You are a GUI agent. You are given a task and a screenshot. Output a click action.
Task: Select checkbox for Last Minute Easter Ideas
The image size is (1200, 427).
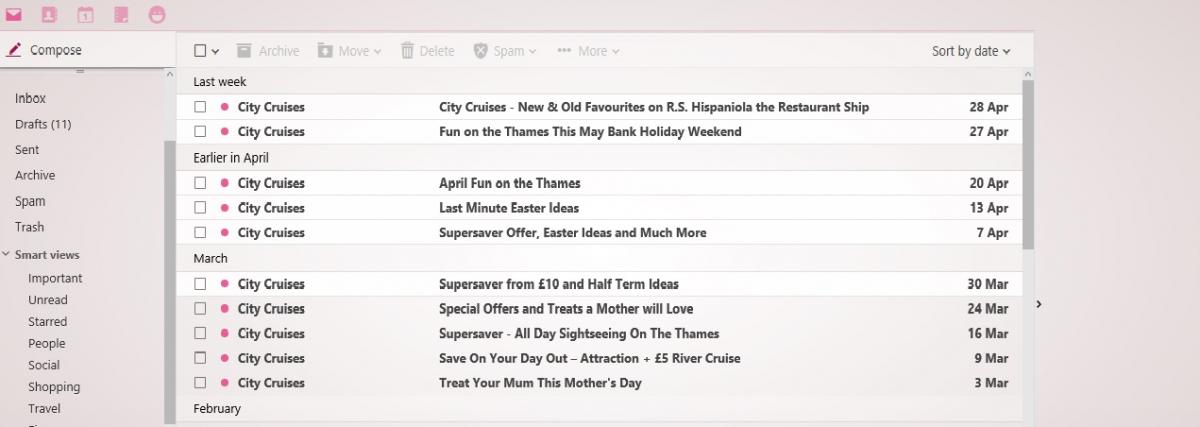pos(200,208)
